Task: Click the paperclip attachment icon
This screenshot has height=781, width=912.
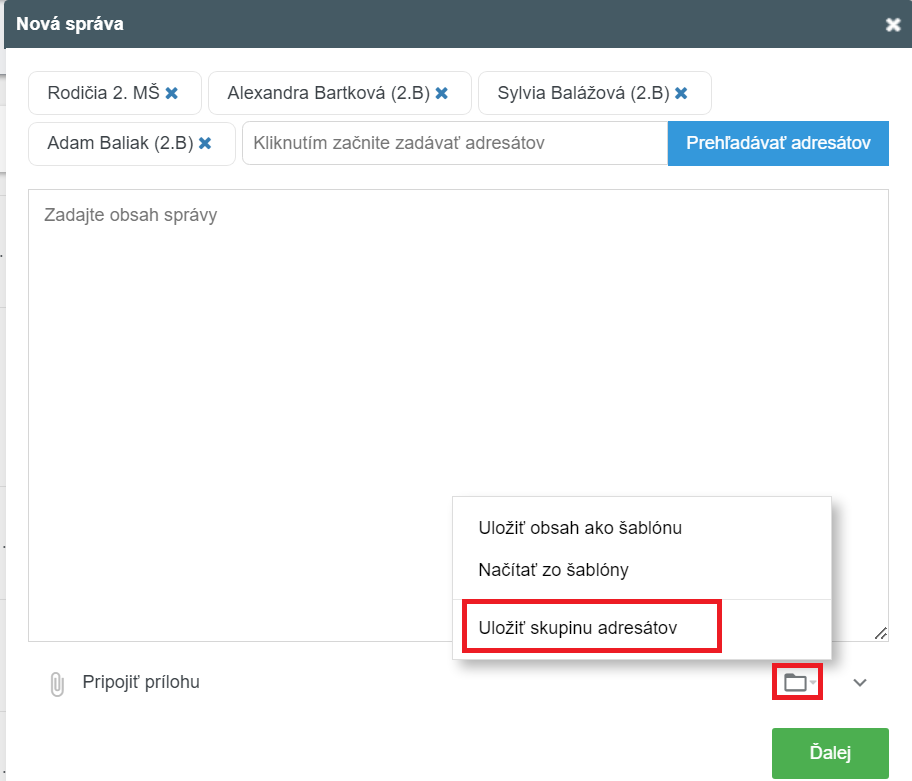Action: tap(56, 683)
